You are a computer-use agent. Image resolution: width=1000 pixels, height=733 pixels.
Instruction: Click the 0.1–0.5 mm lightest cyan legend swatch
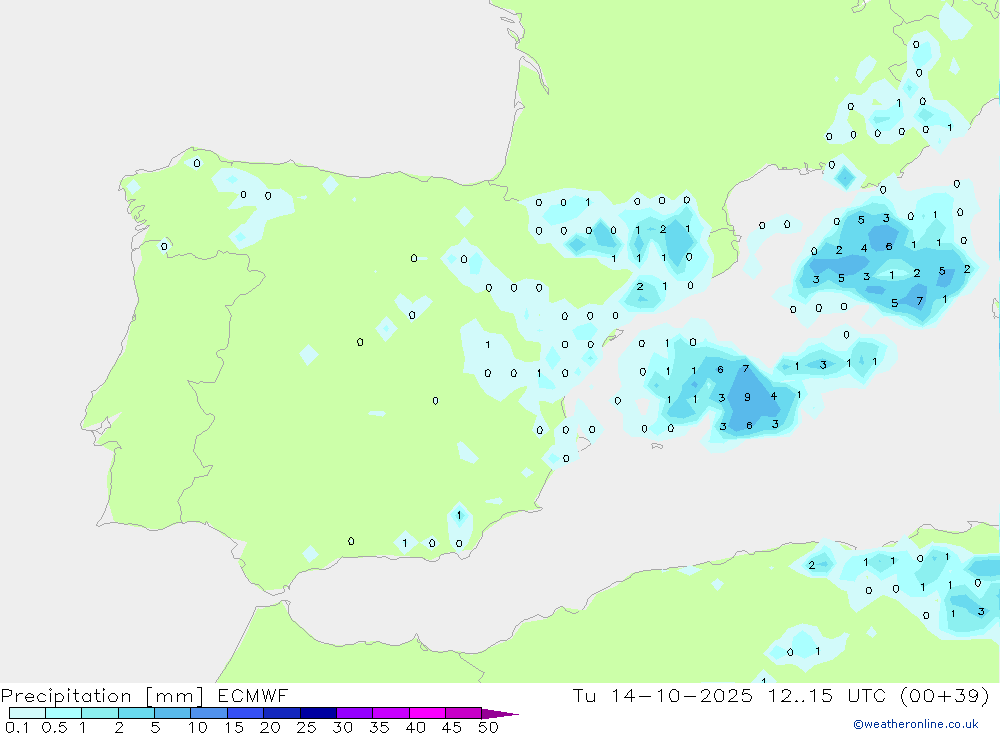click(27, 713)
